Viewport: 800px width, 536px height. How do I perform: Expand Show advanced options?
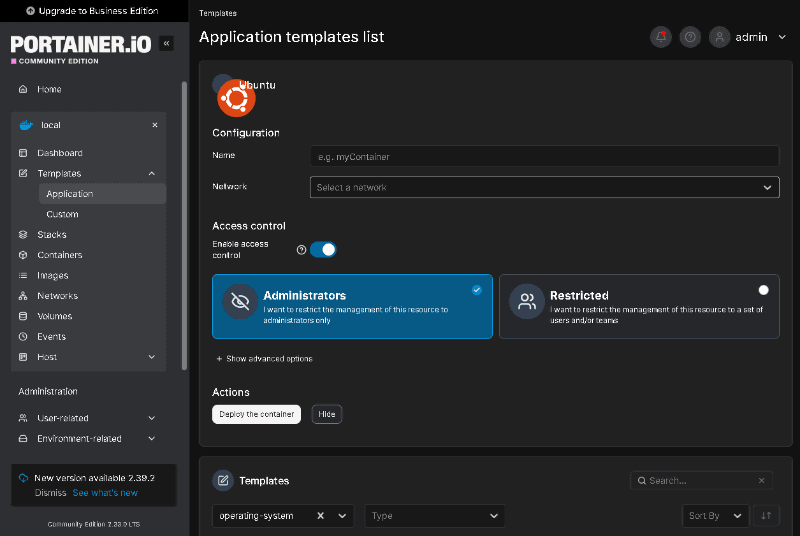(264, 359)
